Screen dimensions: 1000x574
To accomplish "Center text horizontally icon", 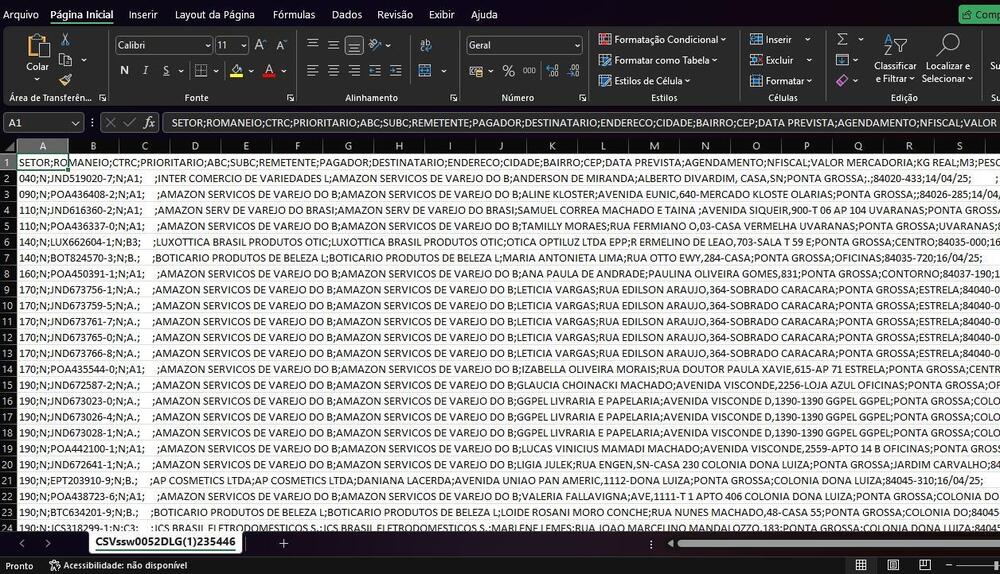I will coord(334,70).
